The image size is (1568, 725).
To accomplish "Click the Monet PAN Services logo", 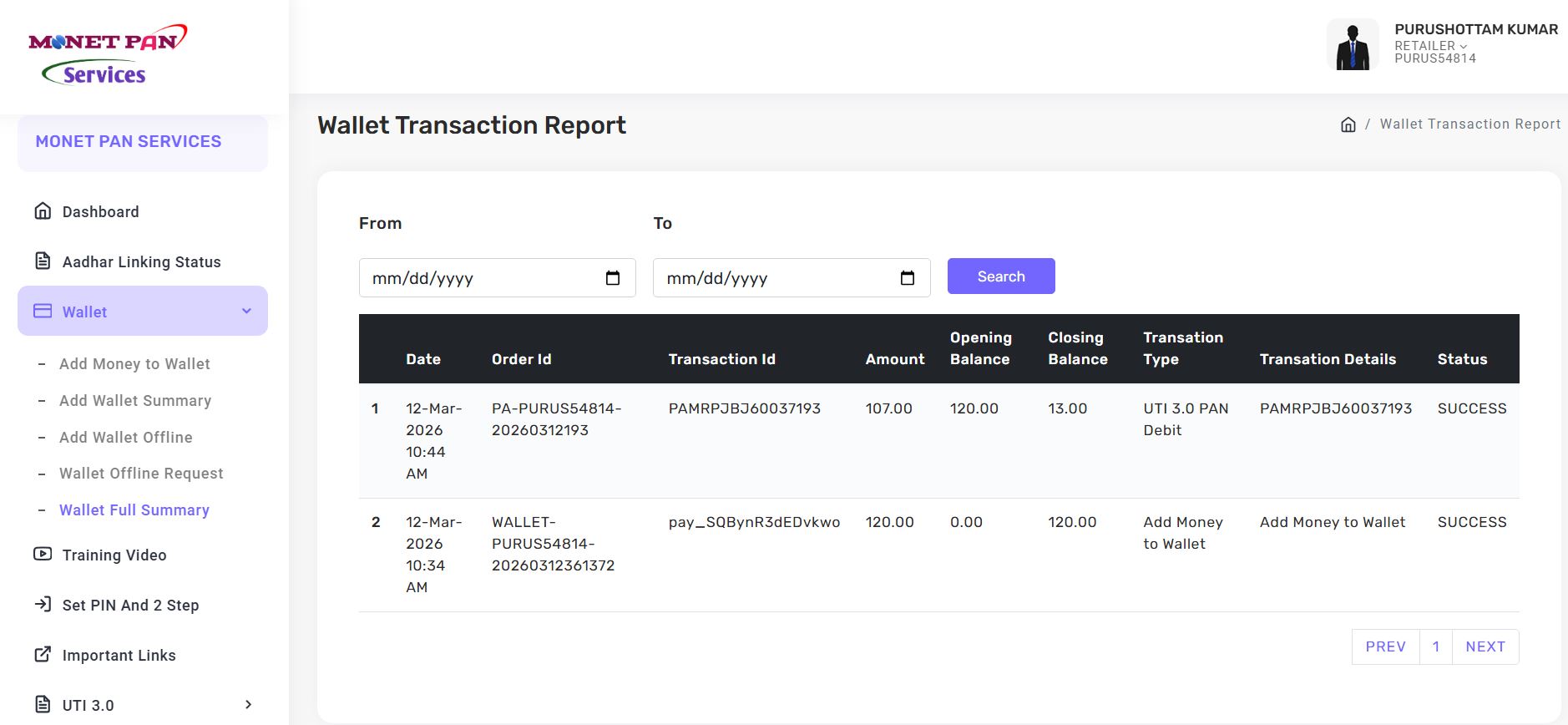I will [107, 55].
